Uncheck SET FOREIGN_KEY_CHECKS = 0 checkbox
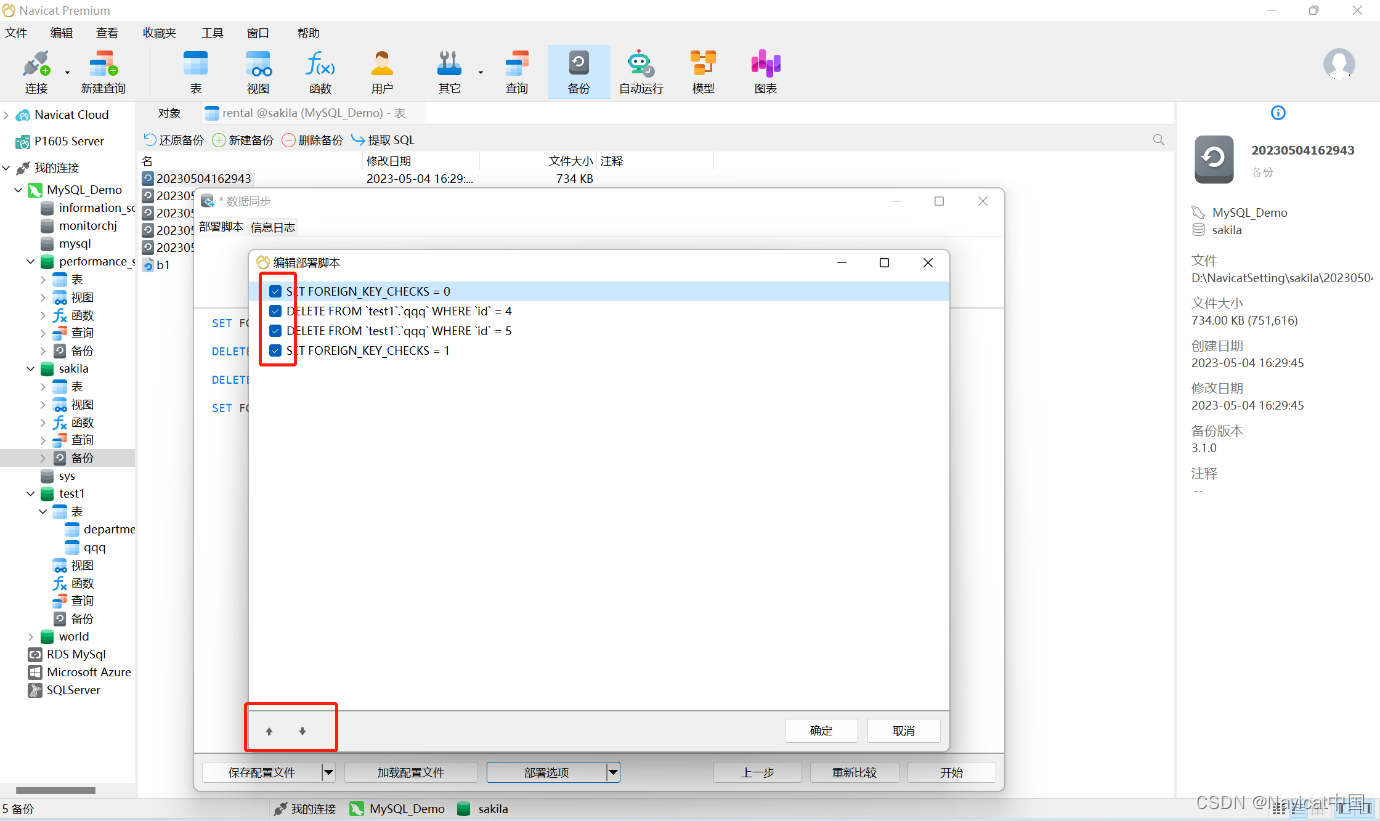This screenshot has width=1380, height=821. (275, 291)
